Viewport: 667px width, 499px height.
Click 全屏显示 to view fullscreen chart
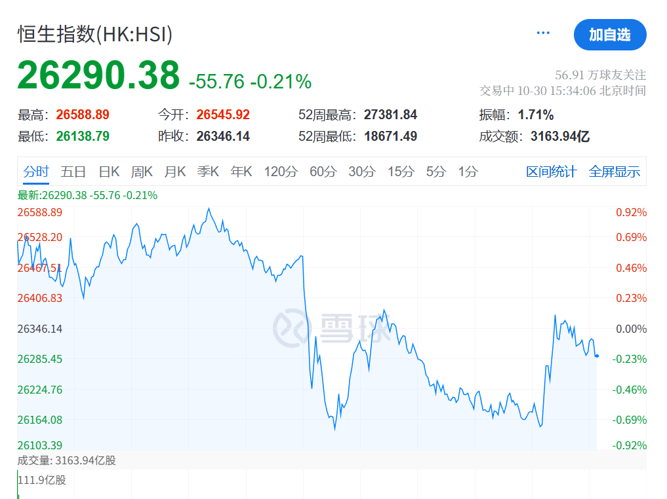point(614,171)
